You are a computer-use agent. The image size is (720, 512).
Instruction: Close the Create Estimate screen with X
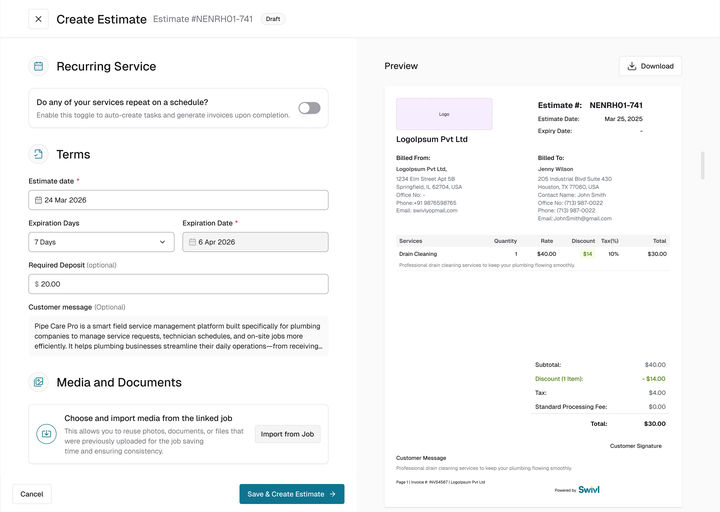(39, 19)
